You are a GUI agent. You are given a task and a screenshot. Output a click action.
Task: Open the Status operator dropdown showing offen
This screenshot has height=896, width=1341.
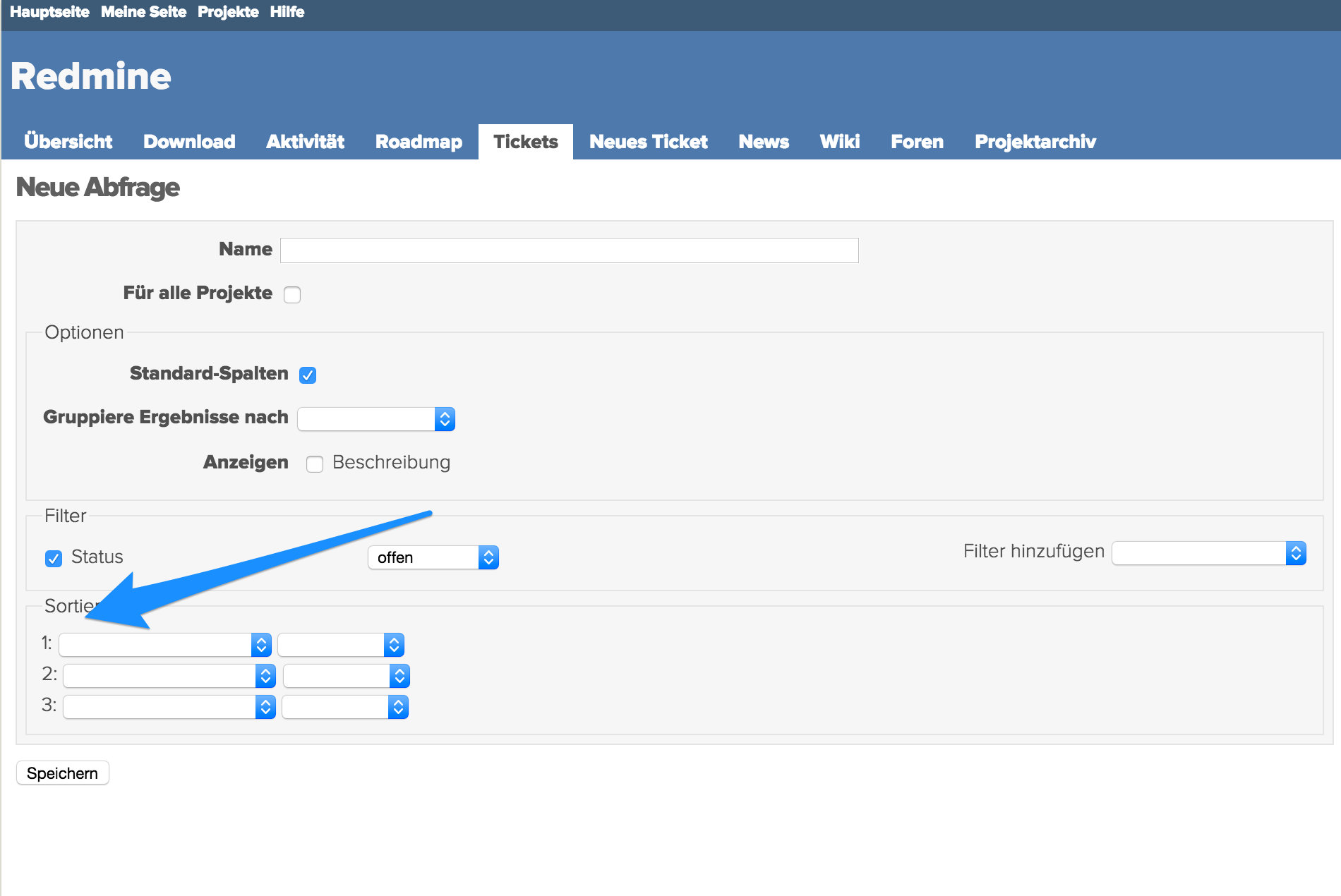pos(433,557)
